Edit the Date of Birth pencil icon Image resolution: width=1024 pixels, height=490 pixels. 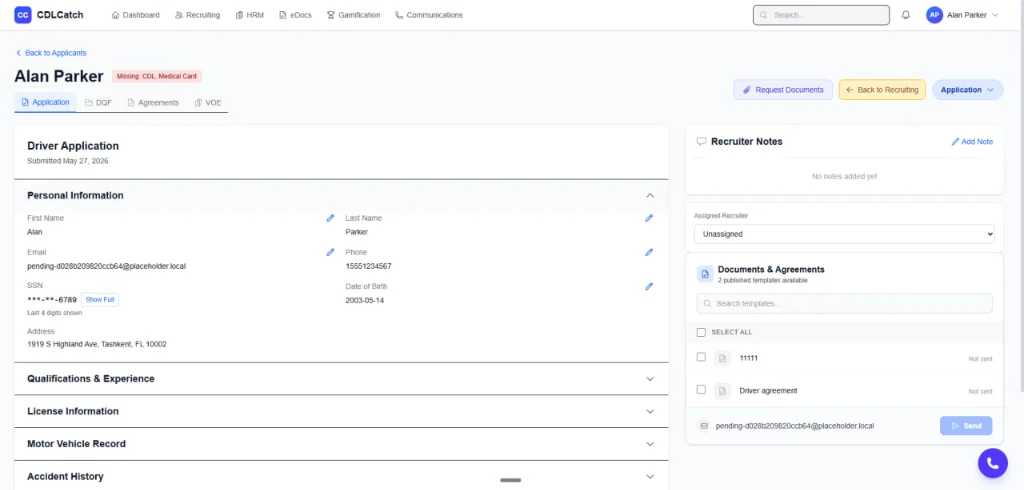point(649,286)
